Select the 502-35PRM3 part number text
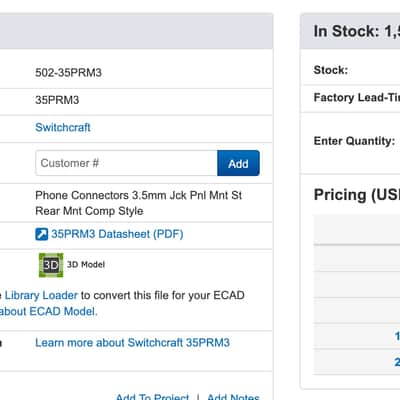Viewport: 400px width, 400px height. (x=68, y=73)
